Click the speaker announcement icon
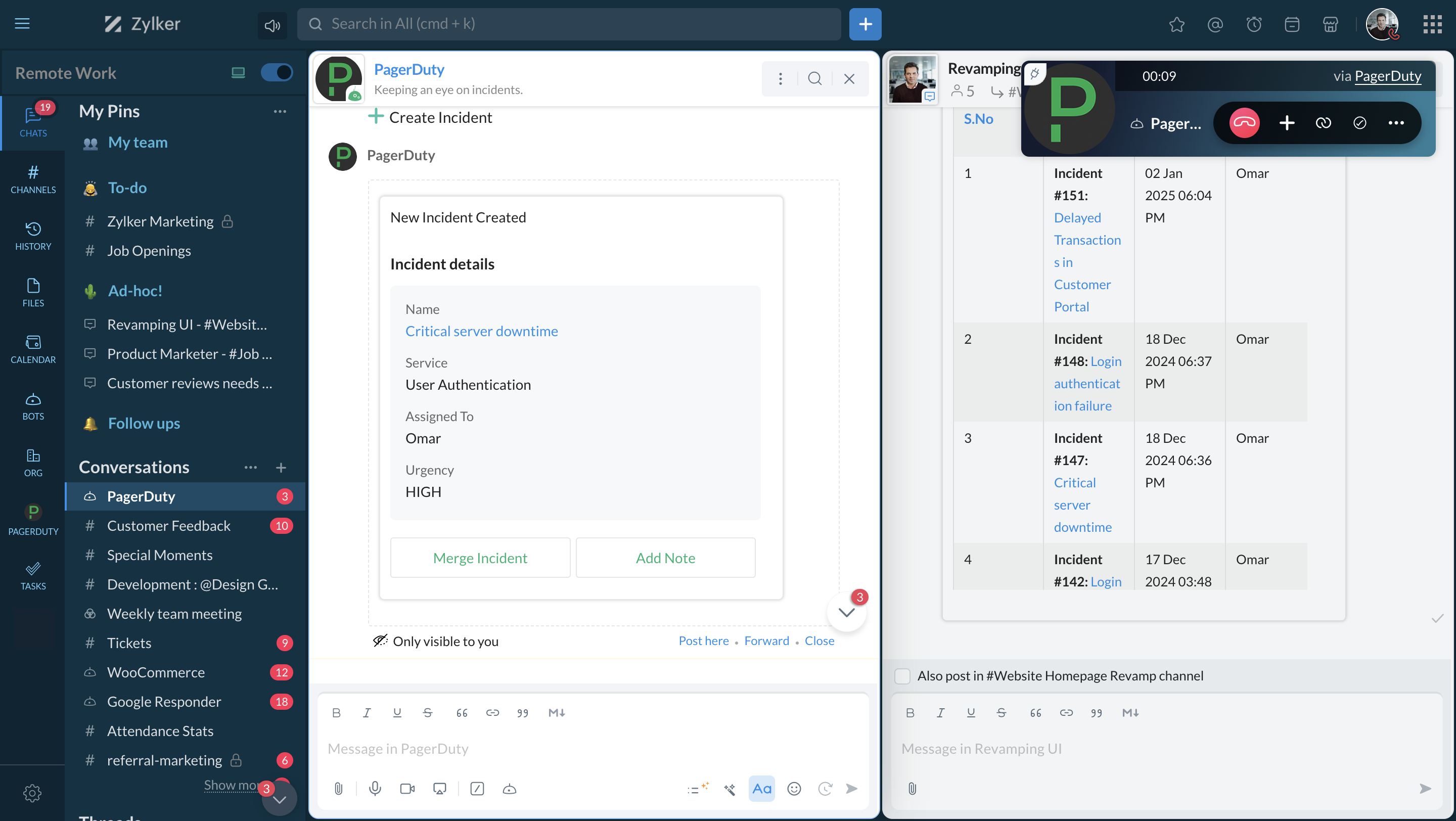The height and width of the screenshot is (821, 1456). (x=272, y=25)
